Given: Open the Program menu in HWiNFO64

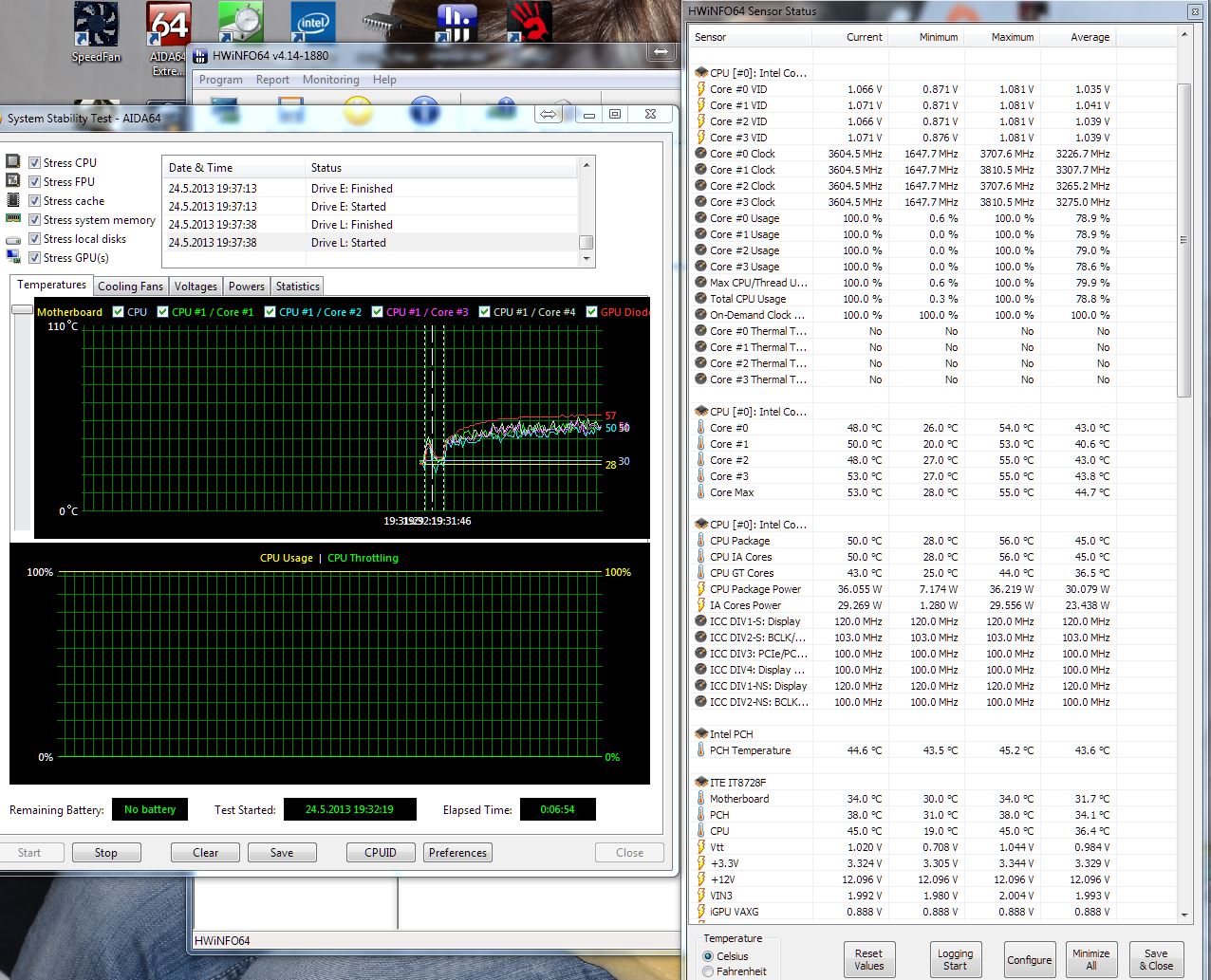Looking at the screenshot, I should coord(220,80).
